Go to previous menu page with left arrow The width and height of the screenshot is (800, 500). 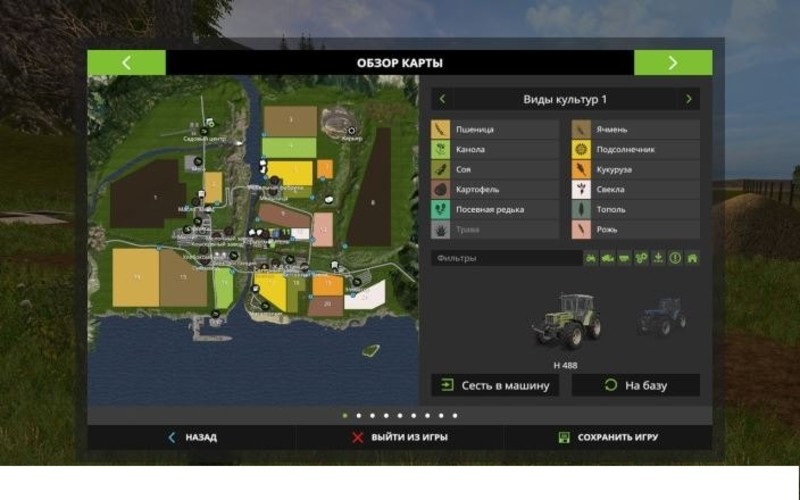pyautogui.click(x=126, y=62)
